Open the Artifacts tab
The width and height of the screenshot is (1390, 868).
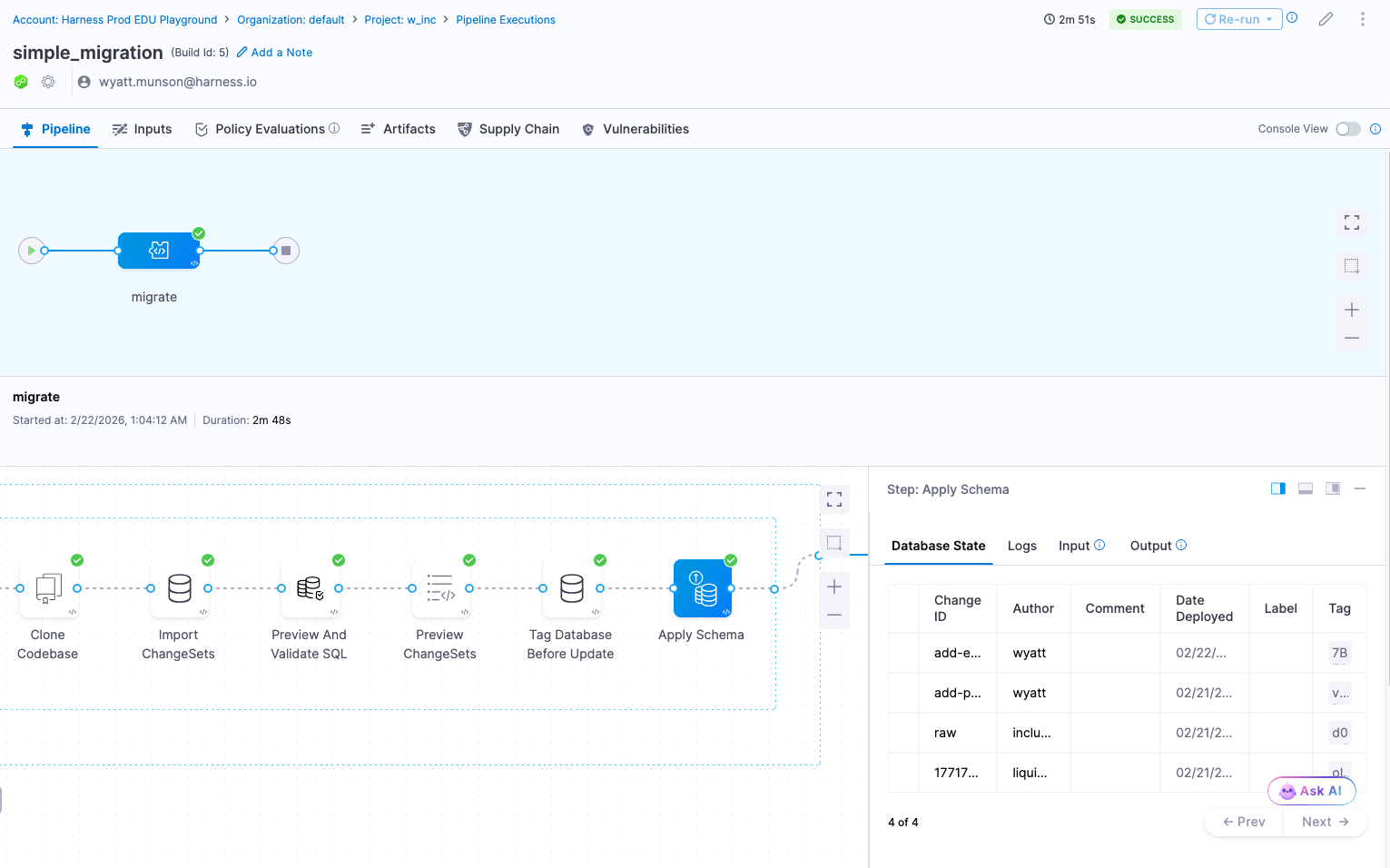pos(398,129)
